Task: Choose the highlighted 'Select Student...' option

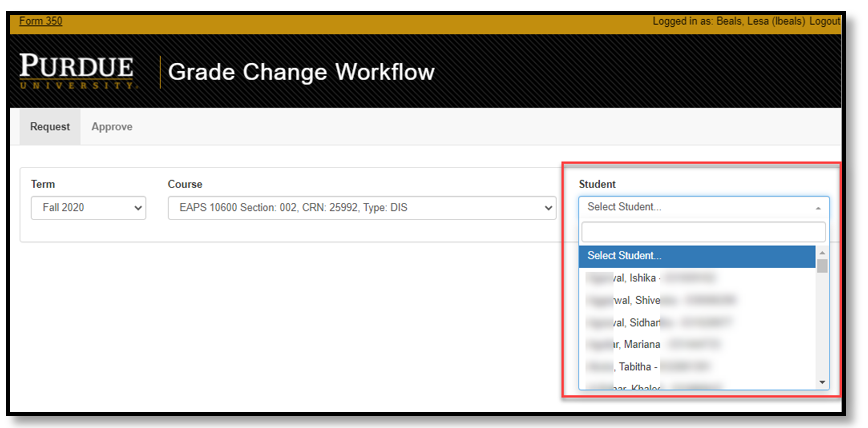Action: [x=697, y=256]
